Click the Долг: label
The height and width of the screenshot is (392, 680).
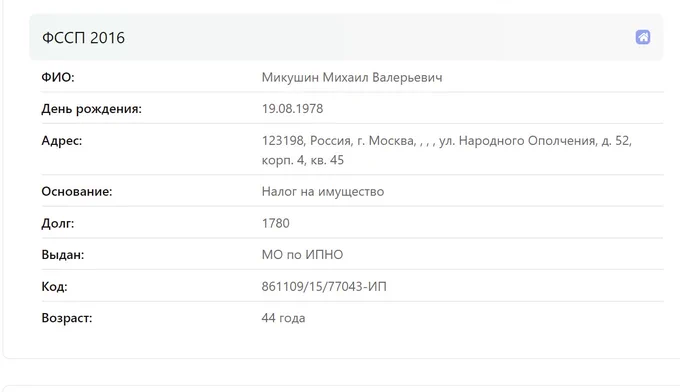(x=58, y=223)
